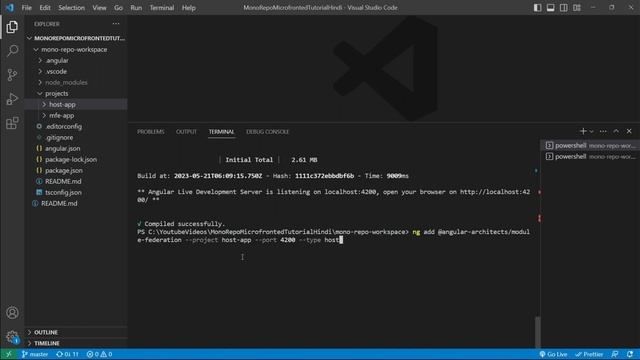Image resolution: width=640 pixels, height=360 pixels.
Task: Click Go Live in status bar
Action: (x=553, y=354)
